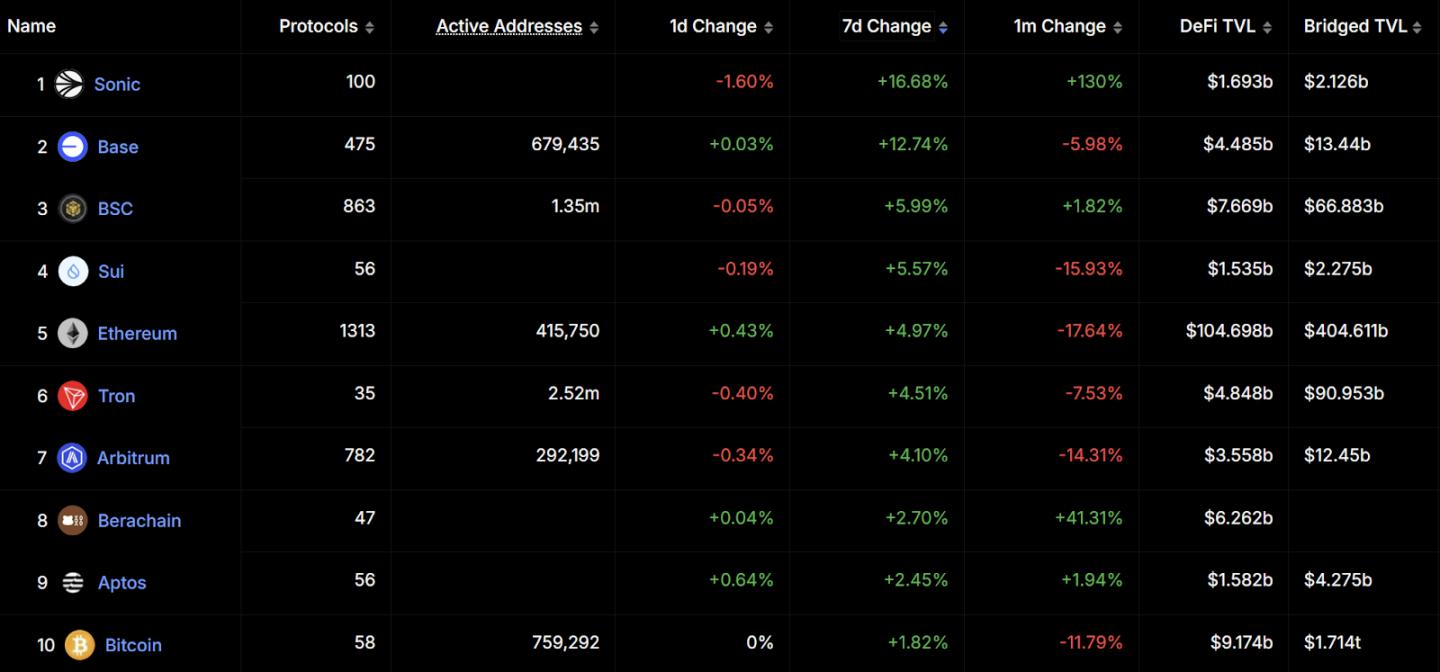The height and width of the screenshot is (672, 1440).
Task: Sort by 7d Change sort arrows
Action: (x=943, y=28)
